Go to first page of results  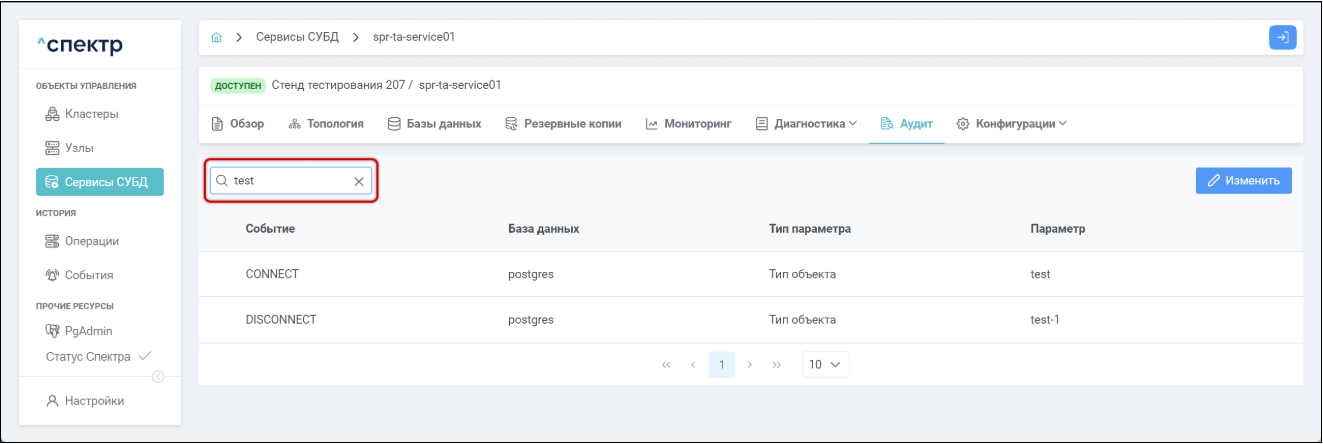666,365
